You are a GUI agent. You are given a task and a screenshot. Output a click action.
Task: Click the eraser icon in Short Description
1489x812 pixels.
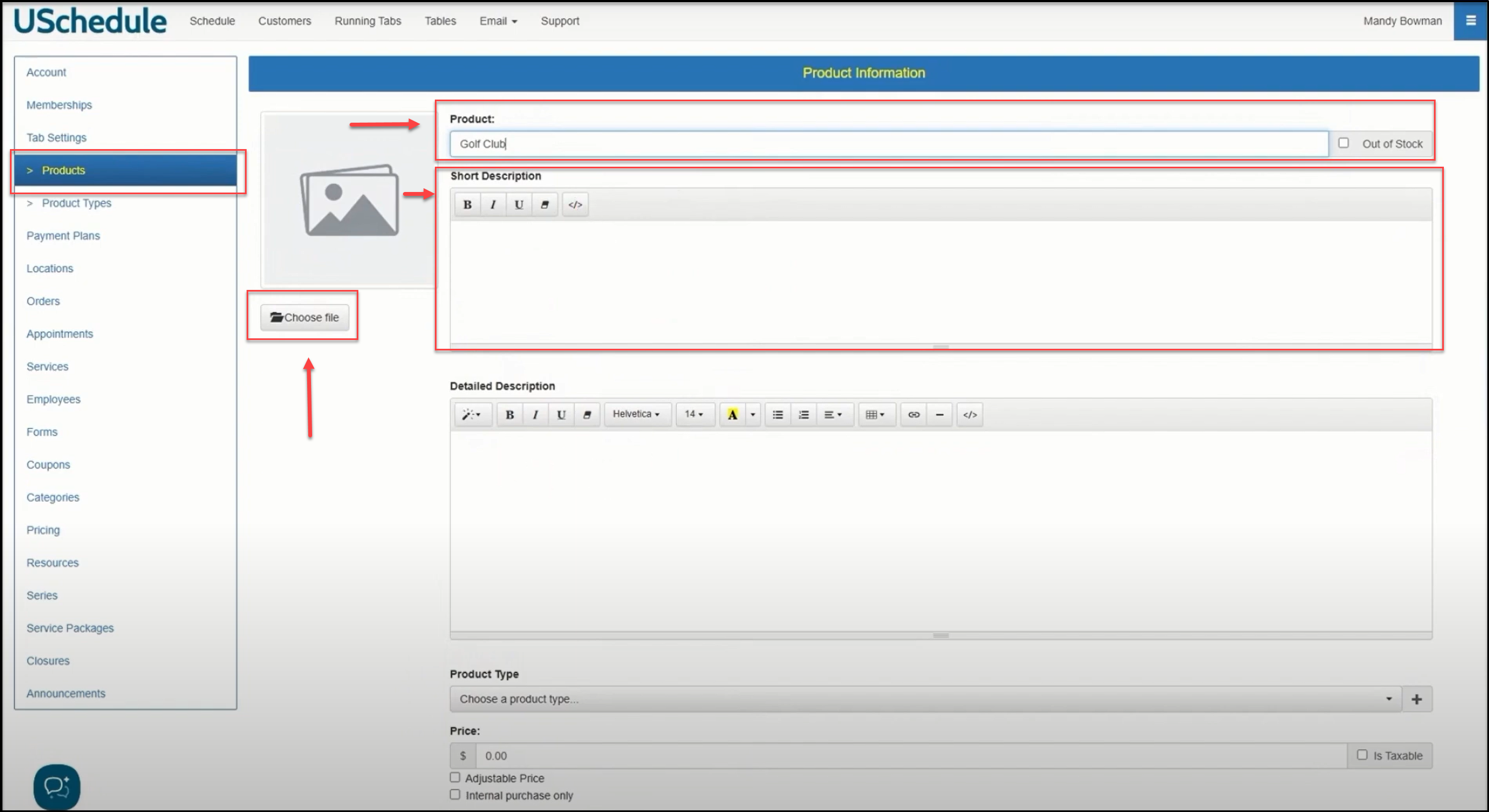tap(544, 205)
